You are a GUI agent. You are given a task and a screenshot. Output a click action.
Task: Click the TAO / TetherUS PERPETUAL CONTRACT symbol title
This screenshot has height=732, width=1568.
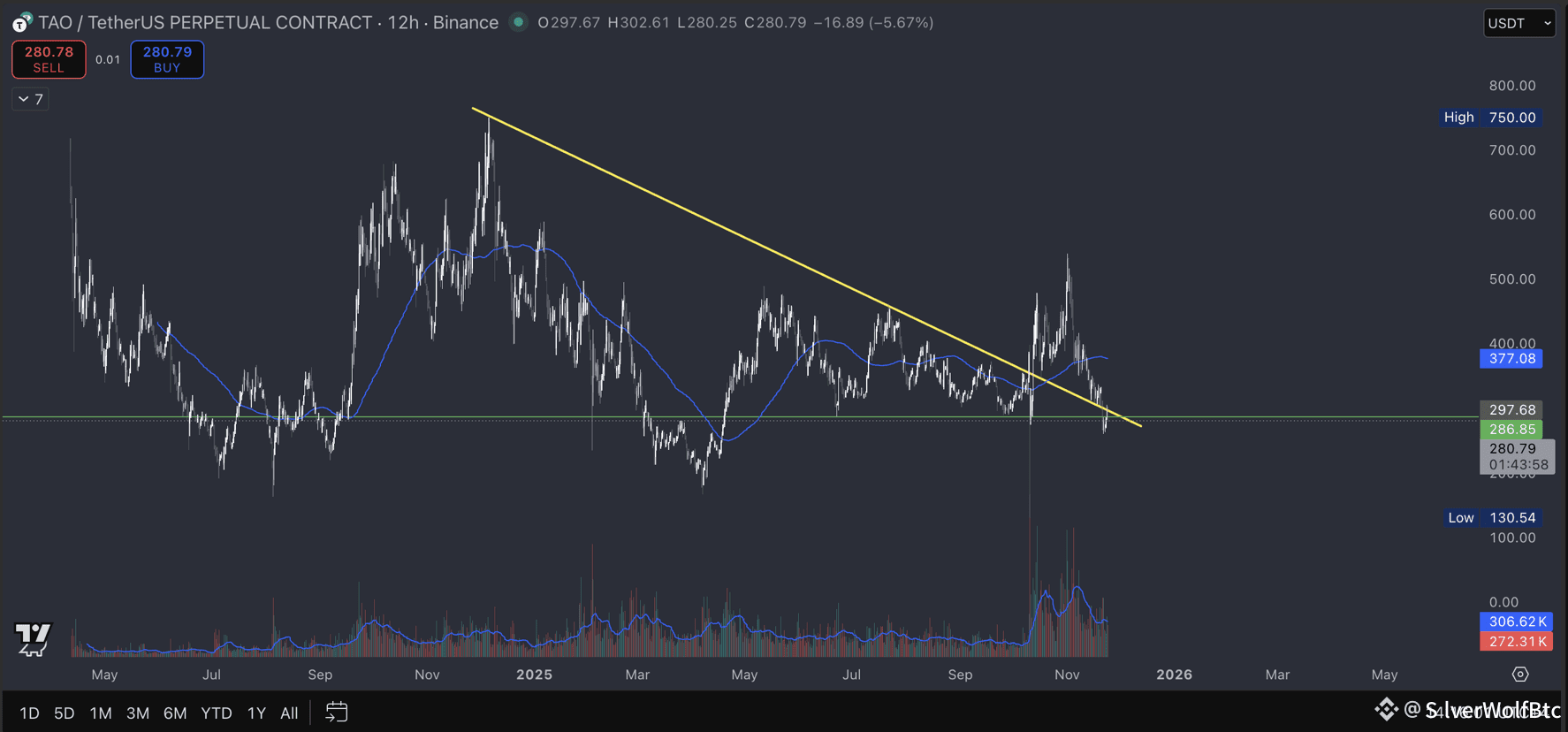[205, 22]
